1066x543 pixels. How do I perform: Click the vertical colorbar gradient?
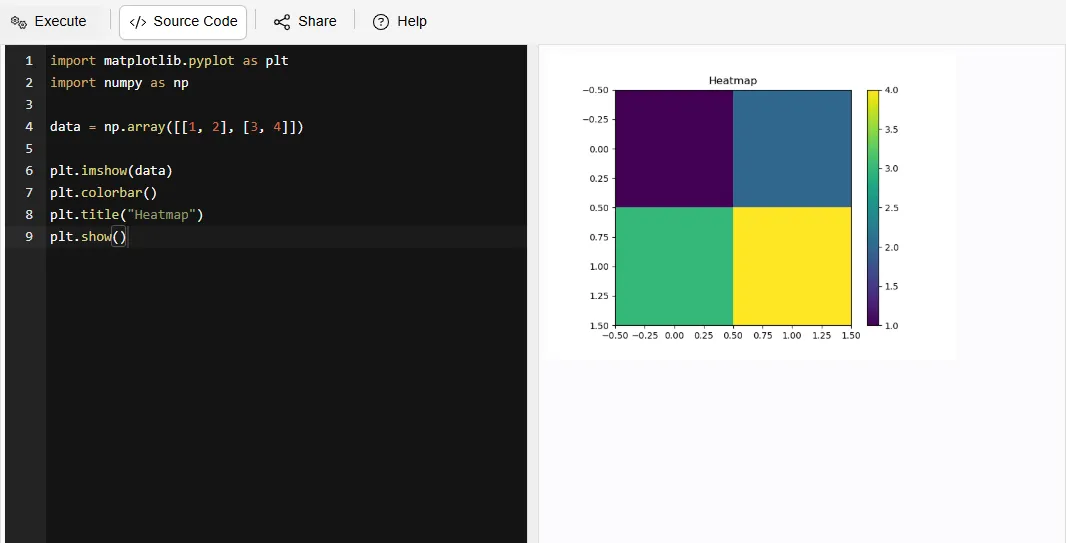point(873,207)
